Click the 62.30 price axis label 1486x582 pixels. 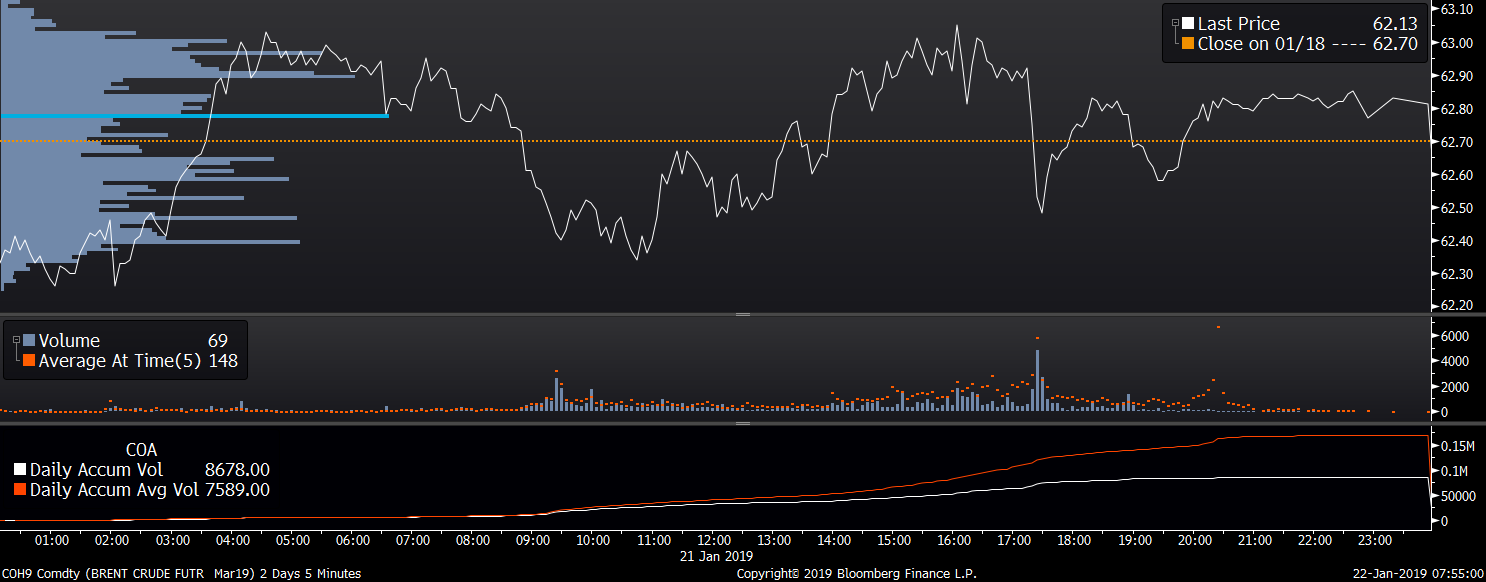pos(1455,274)
